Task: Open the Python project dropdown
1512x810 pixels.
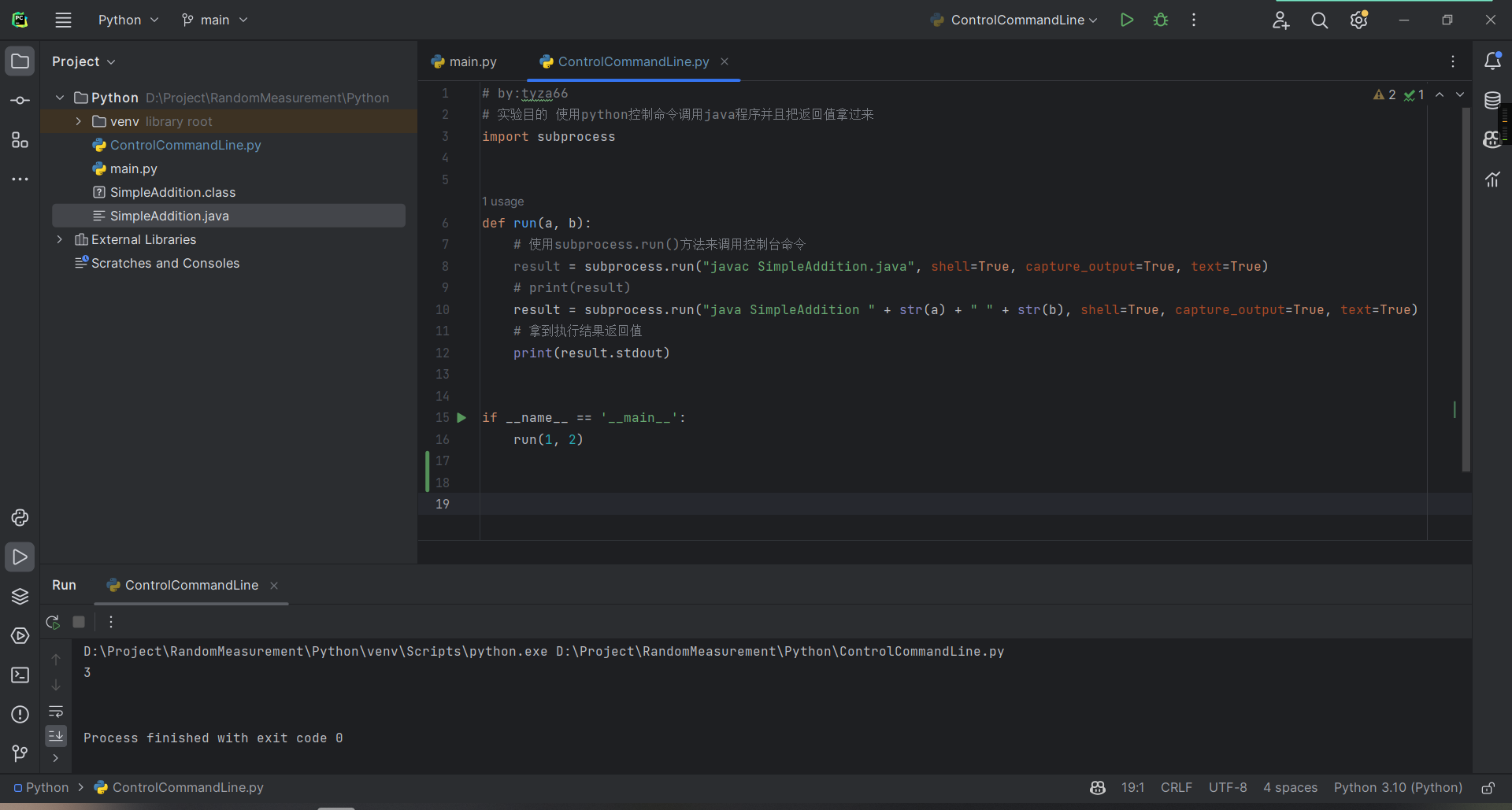Action: tap(128, 20)
